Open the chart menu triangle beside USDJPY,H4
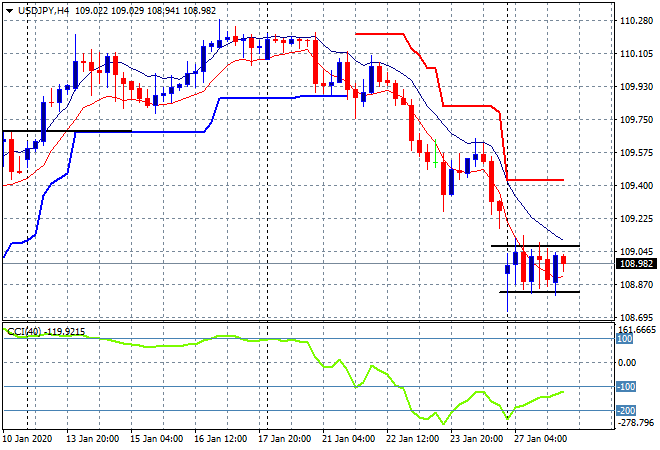The height and width of the screenshot is (450, 660). click(x=9, y=11)
